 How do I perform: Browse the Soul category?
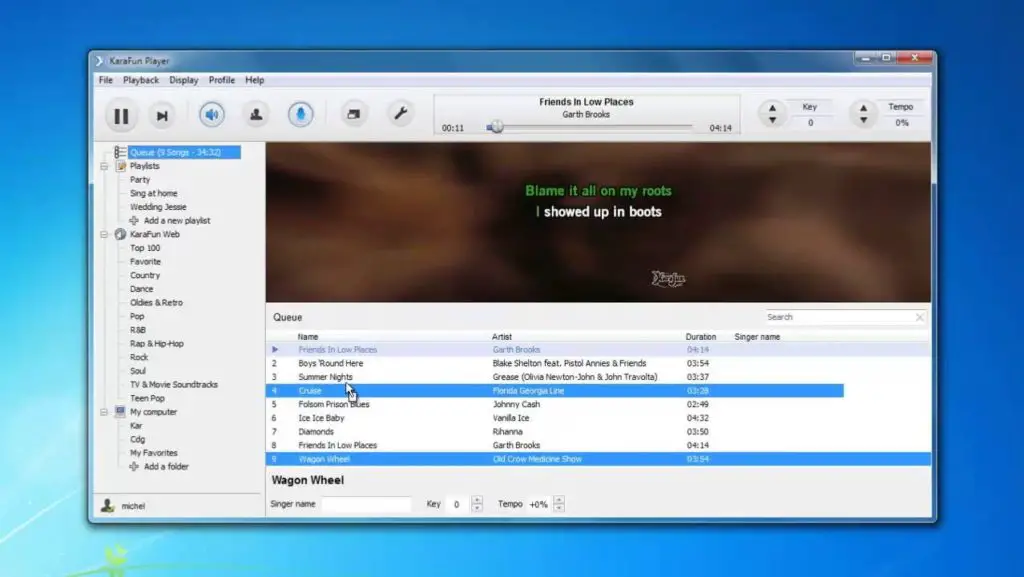138,371
